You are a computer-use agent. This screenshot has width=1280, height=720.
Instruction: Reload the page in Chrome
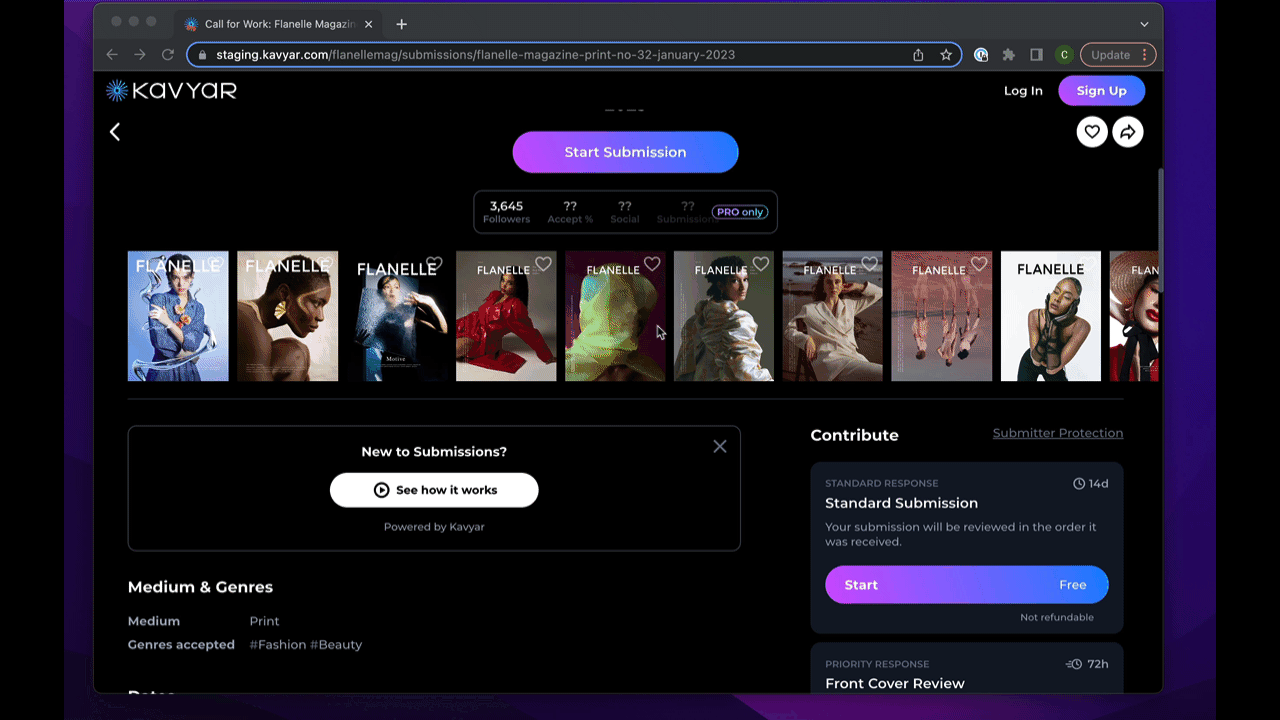(168, 55)
